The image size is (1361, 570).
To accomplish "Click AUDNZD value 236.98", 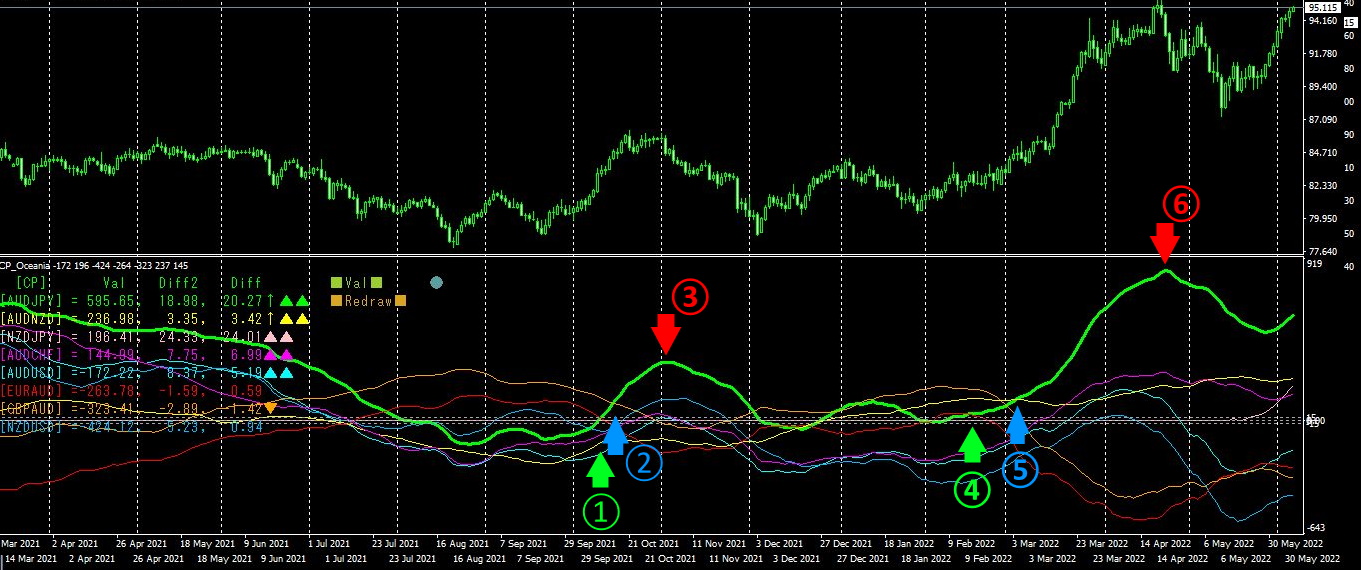I will (110, 319).
